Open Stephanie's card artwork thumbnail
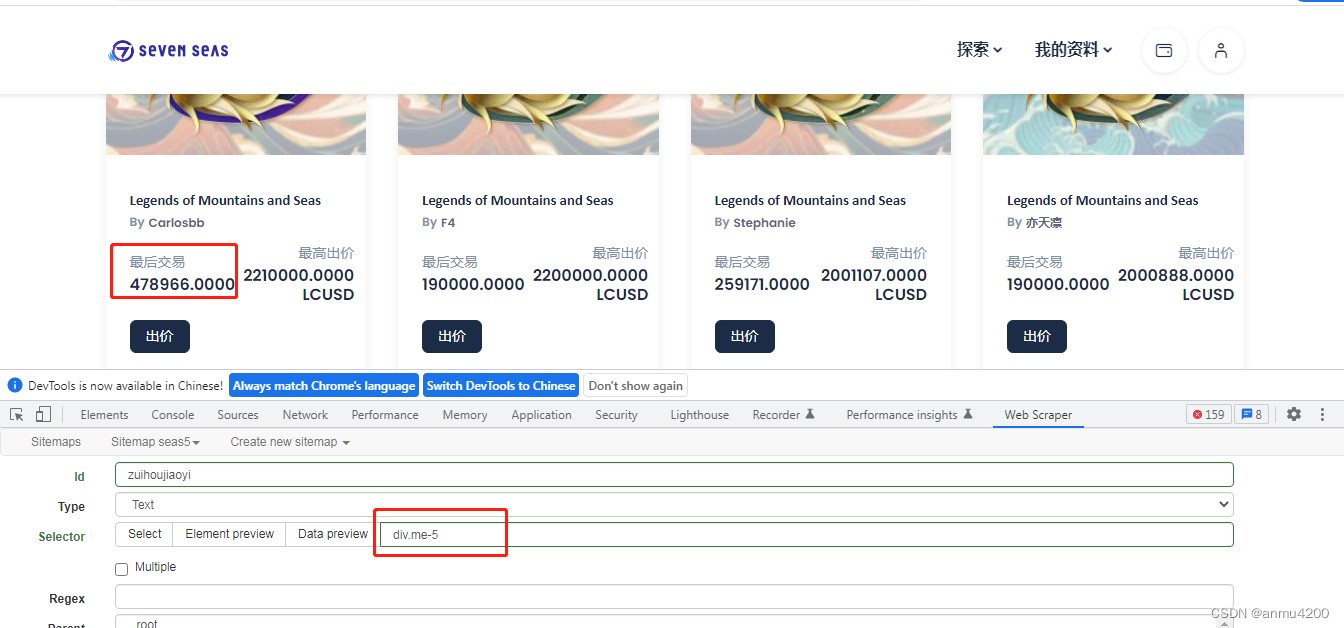 pyautogui.click(x=821, y=124)
